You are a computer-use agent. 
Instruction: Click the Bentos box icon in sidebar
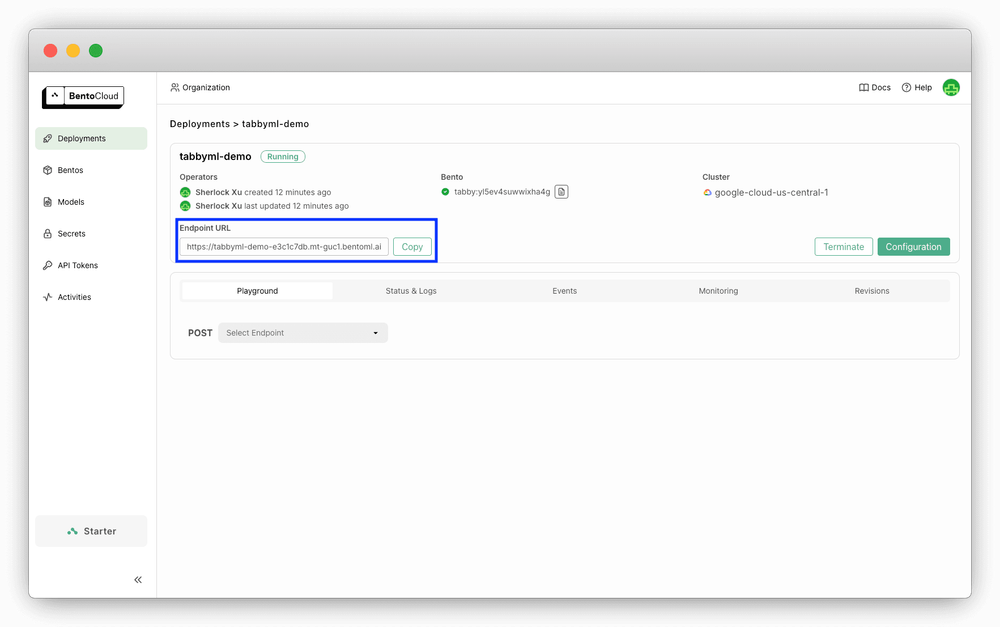pyautogui.click(x=47, y=170)
